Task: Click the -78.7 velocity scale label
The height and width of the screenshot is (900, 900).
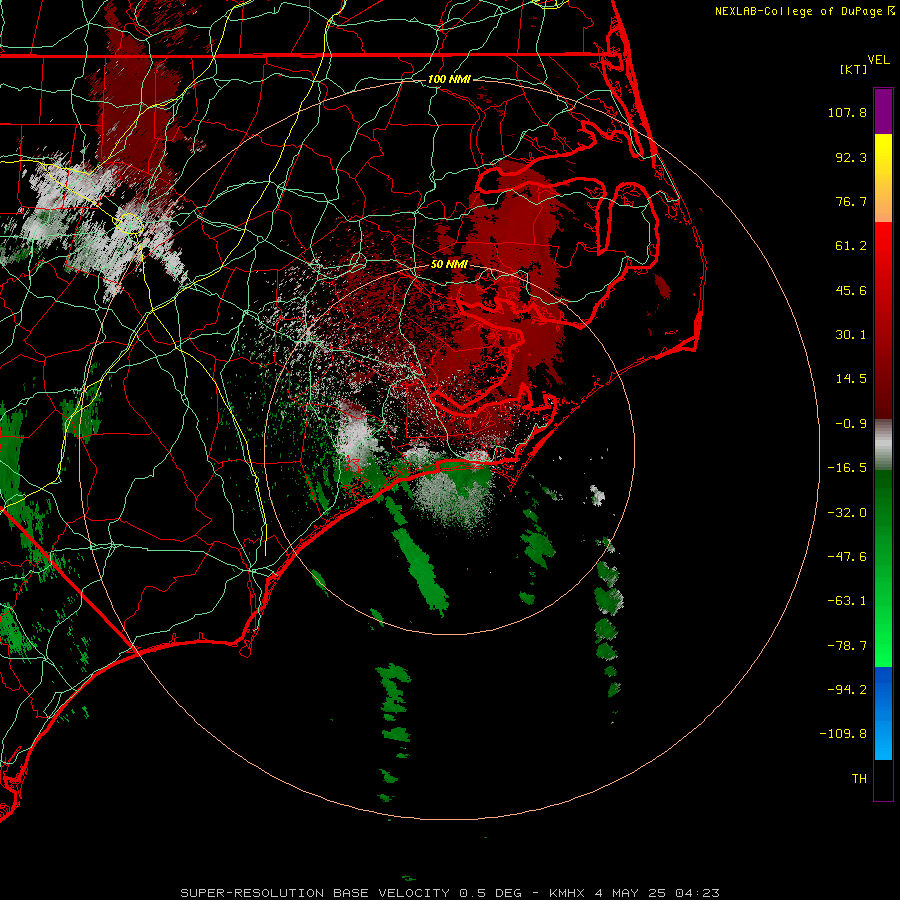Action: (x=847, y=646)
